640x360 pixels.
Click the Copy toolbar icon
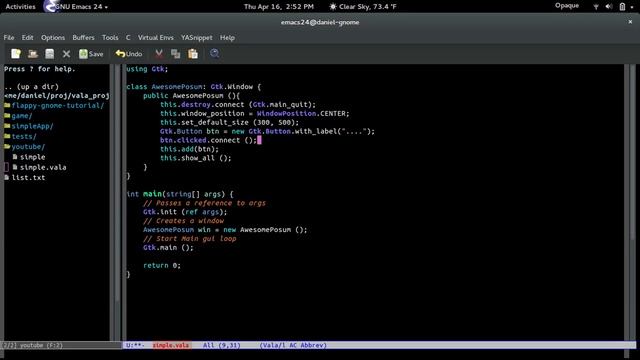click(176, 53)
